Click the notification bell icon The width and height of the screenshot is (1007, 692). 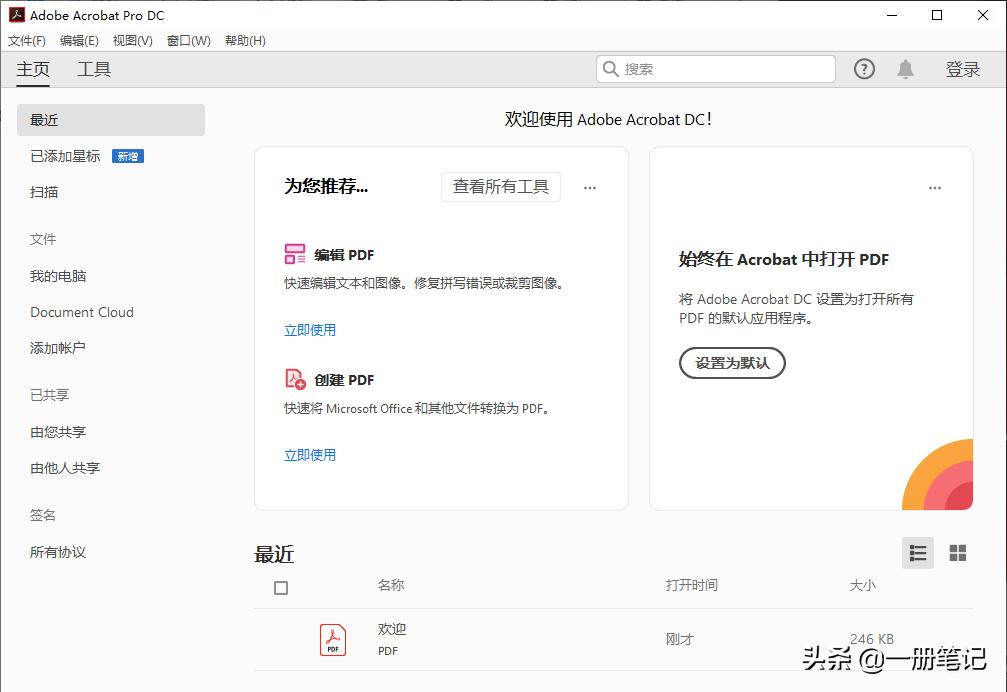point(905,68)
